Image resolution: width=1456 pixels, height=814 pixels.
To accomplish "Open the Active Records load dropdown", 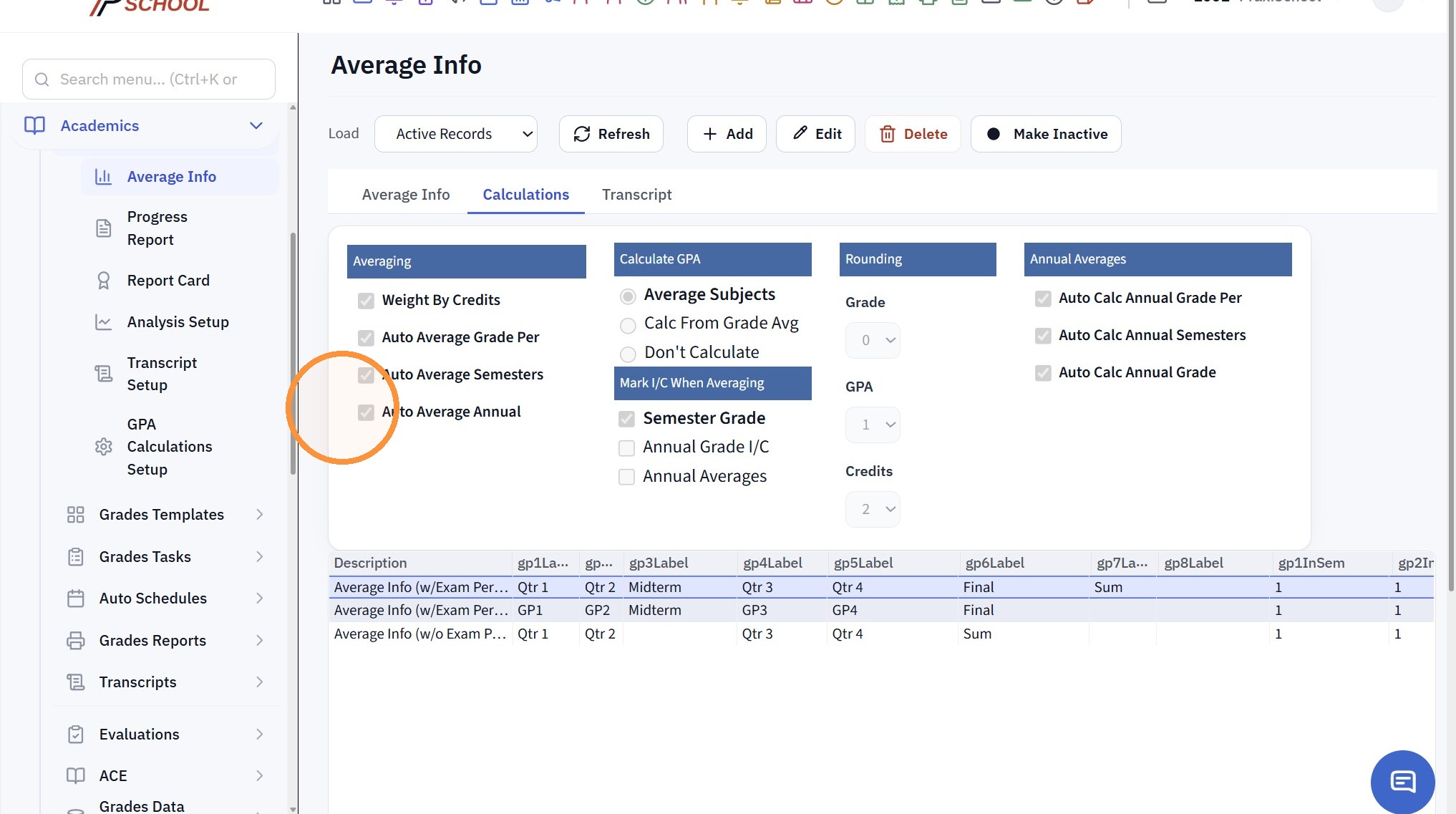I will pyautogui.click(x=456, y=134).
